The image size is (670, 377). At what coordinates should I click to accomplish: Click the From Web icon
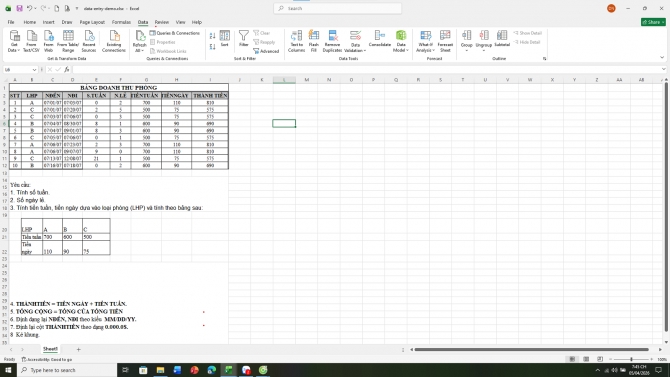click(x=48, y=41)
